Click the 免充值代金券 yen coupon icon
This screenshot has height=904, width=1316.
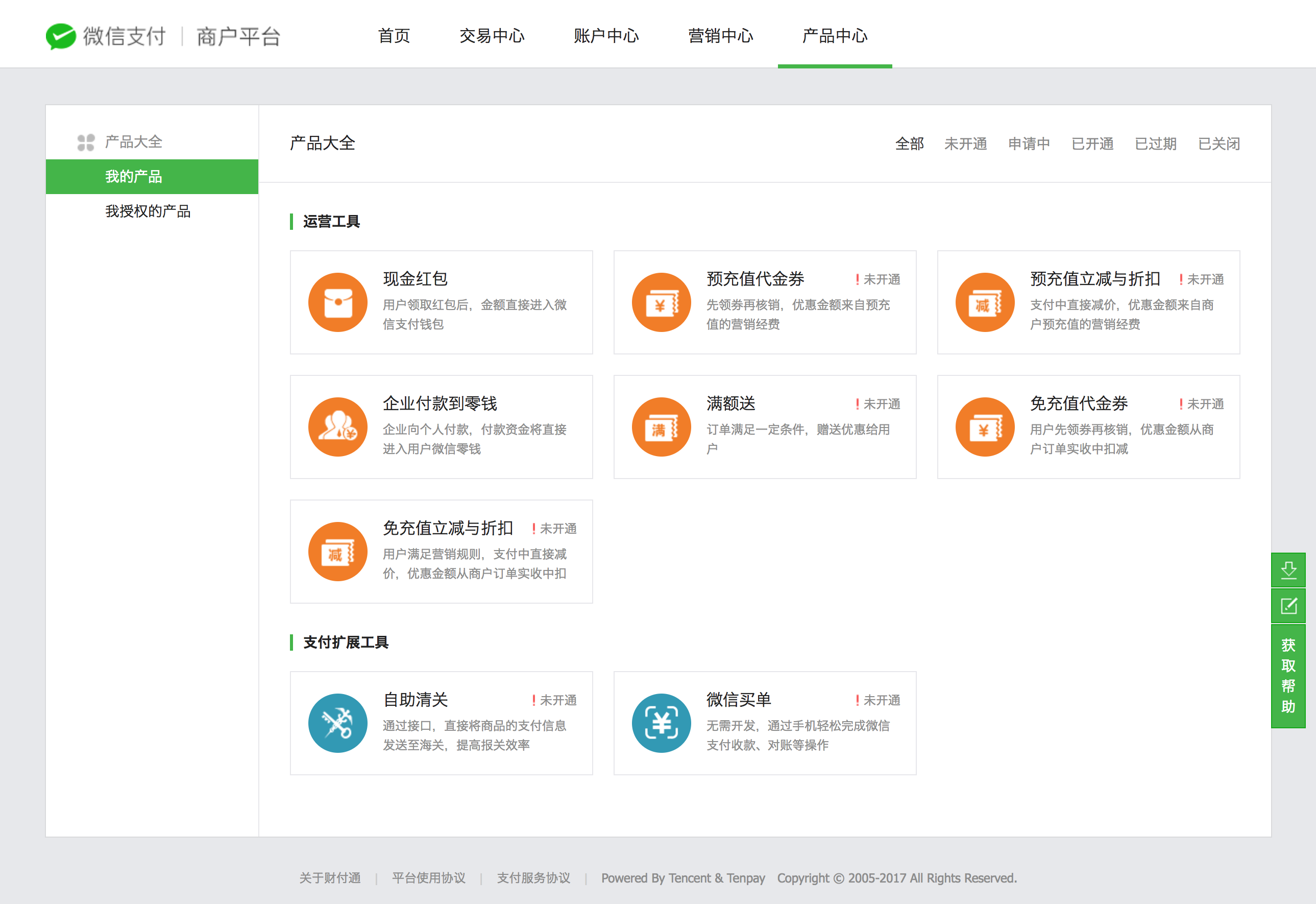(985, 427)
